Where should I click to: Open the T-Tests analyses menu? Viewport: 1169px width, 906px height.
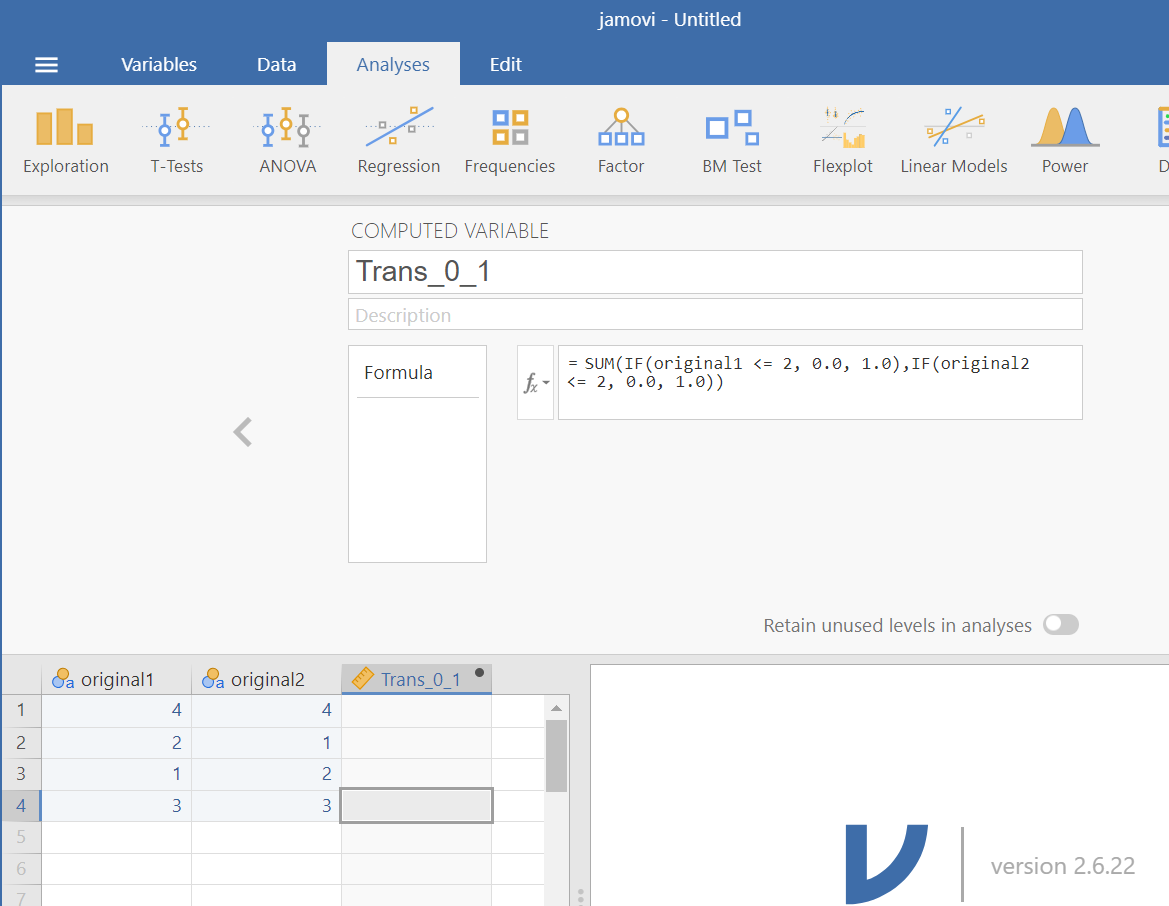pyautogui.click(x=177, y=140)
